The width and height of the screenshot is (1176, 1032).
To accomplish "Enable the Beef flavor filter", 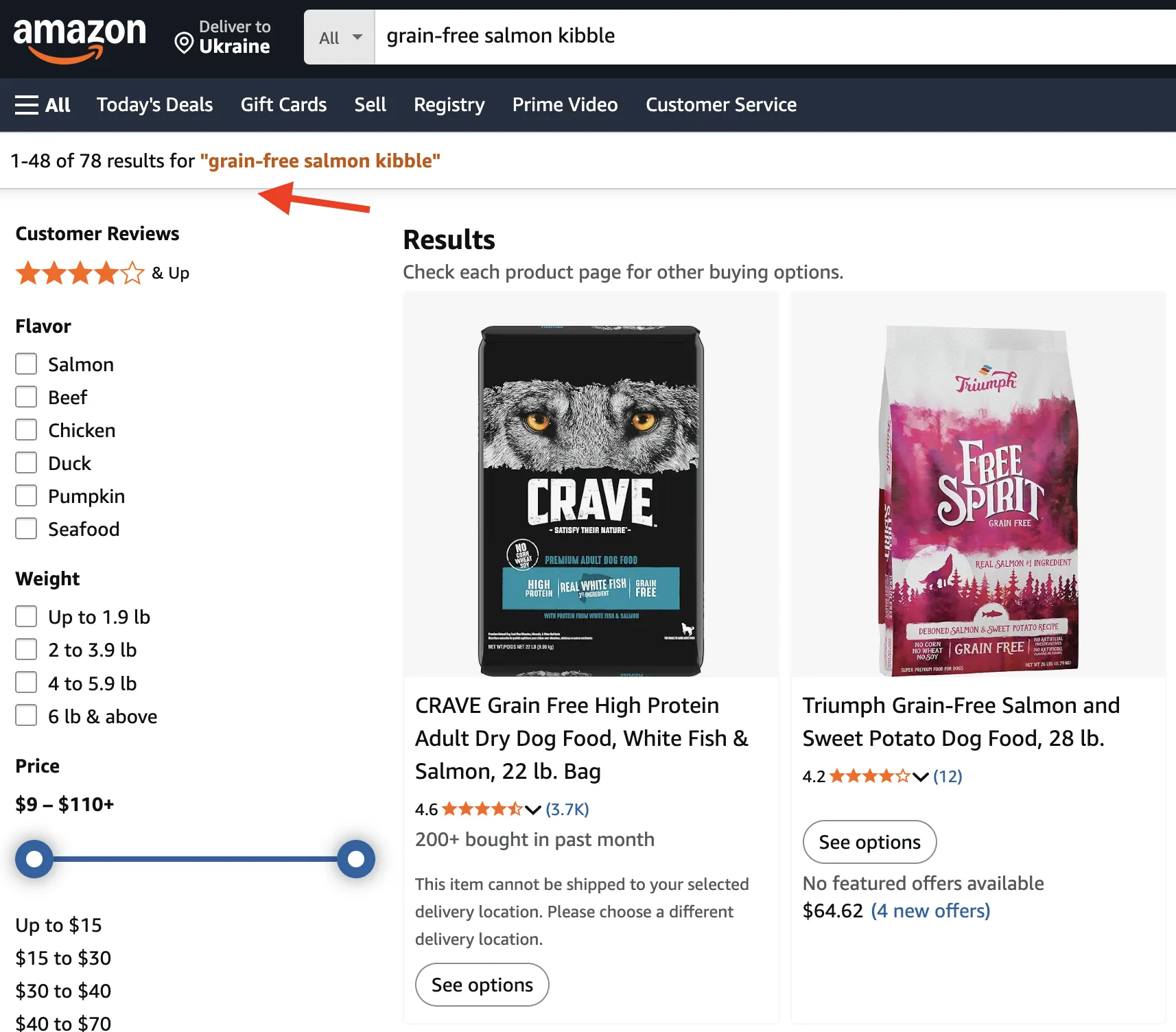I will pyautogui.click(x=26, y=397).
